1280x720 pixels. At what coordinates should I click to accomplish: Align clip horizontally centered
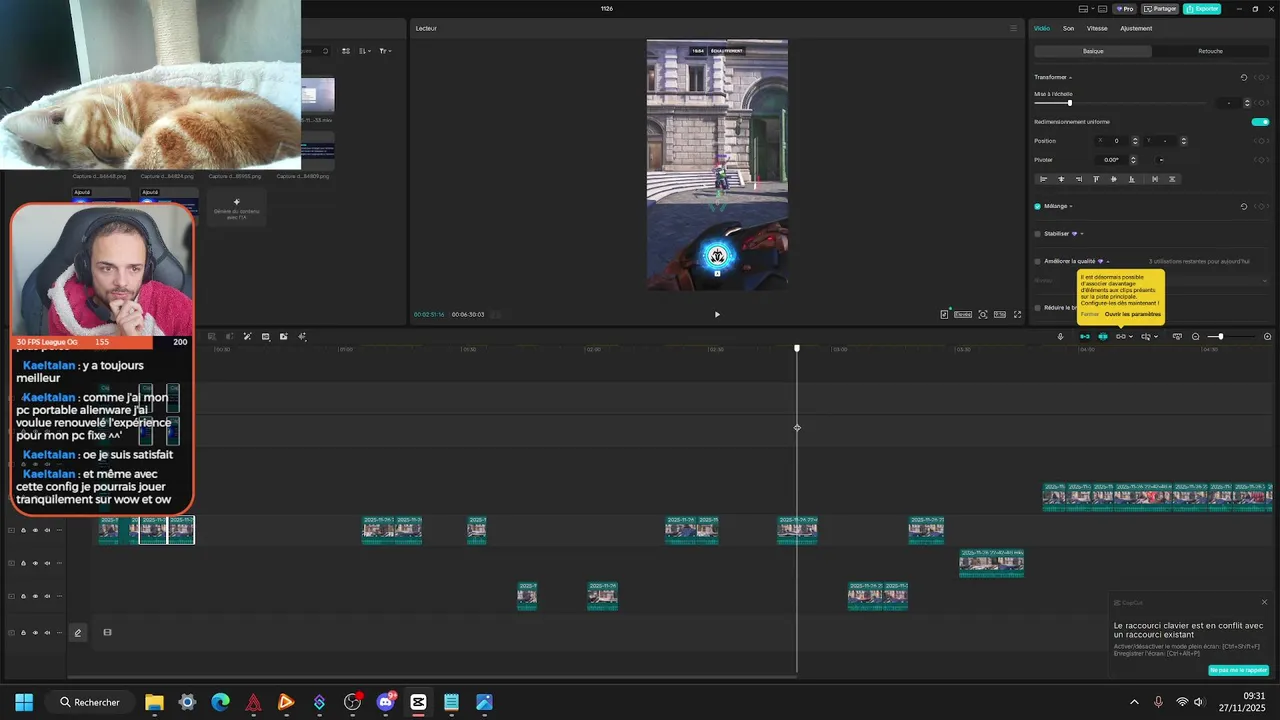pos(1061,179)
